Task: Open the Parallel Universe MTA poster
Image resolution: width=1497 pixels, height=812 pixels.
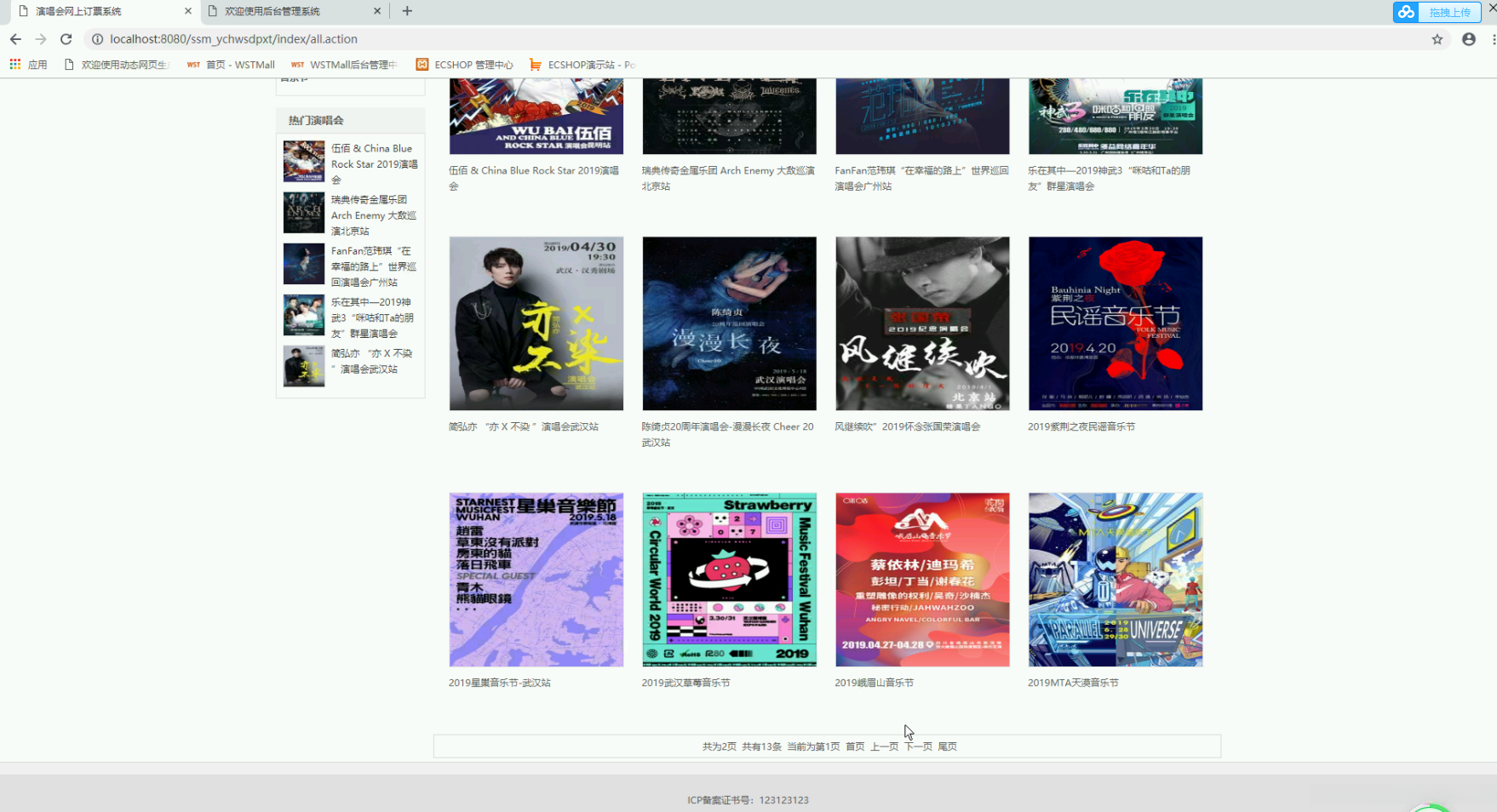Action: point(1116,580)
